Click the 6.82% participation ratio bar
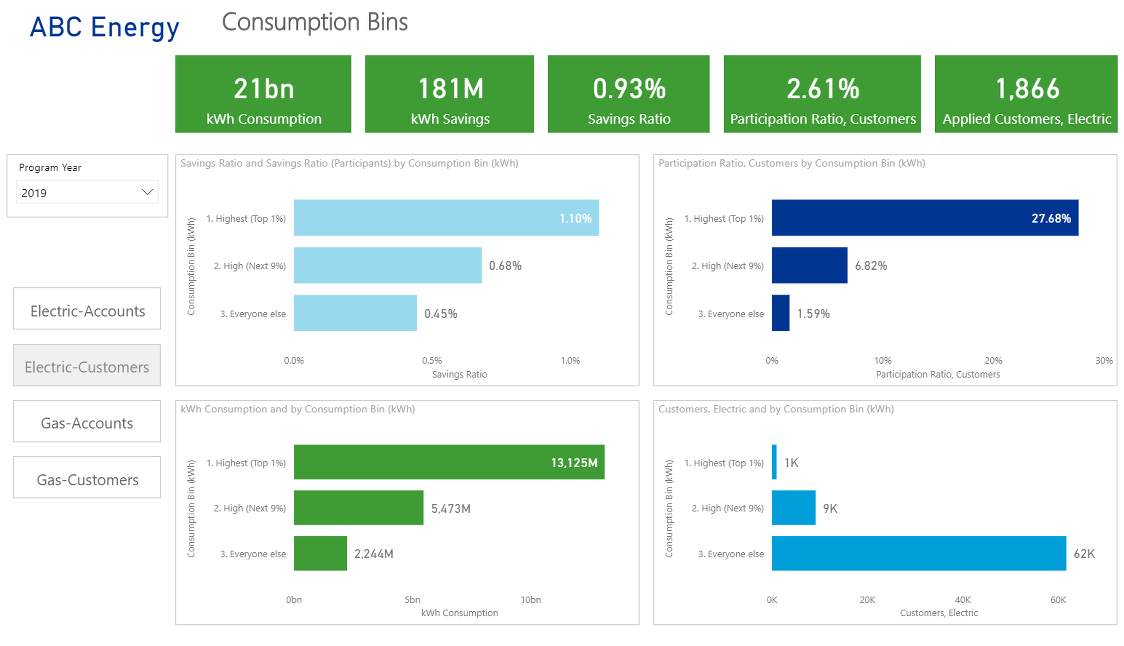 coord(809,266)
